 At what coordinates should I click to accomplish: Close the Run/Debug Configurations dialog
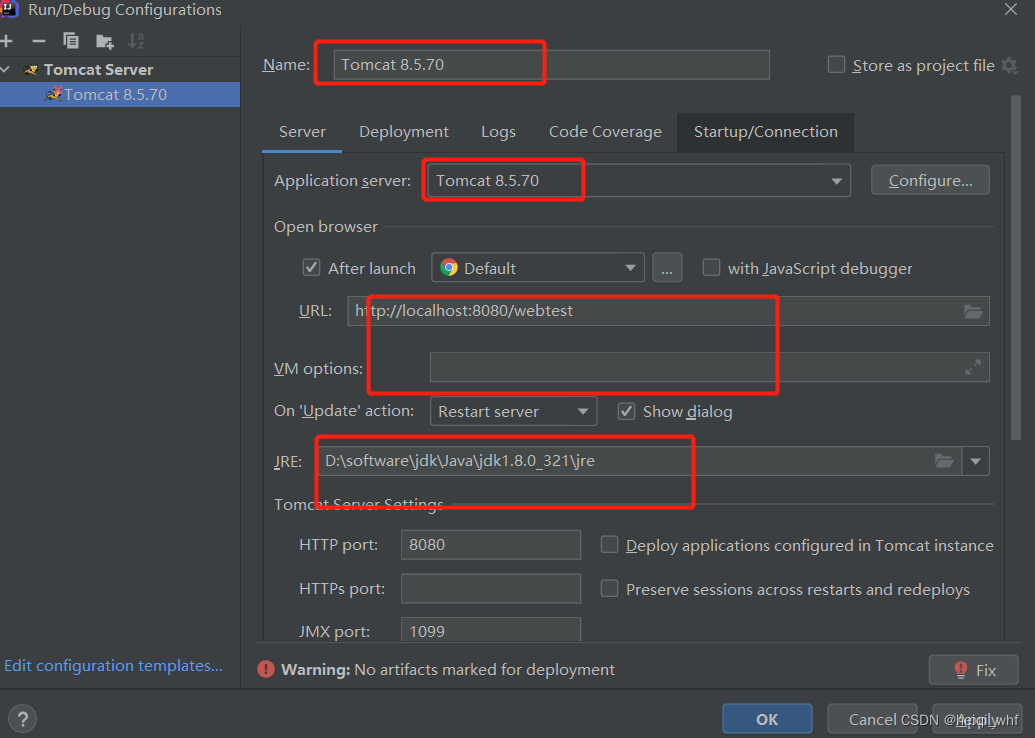tap(1011, 9)
